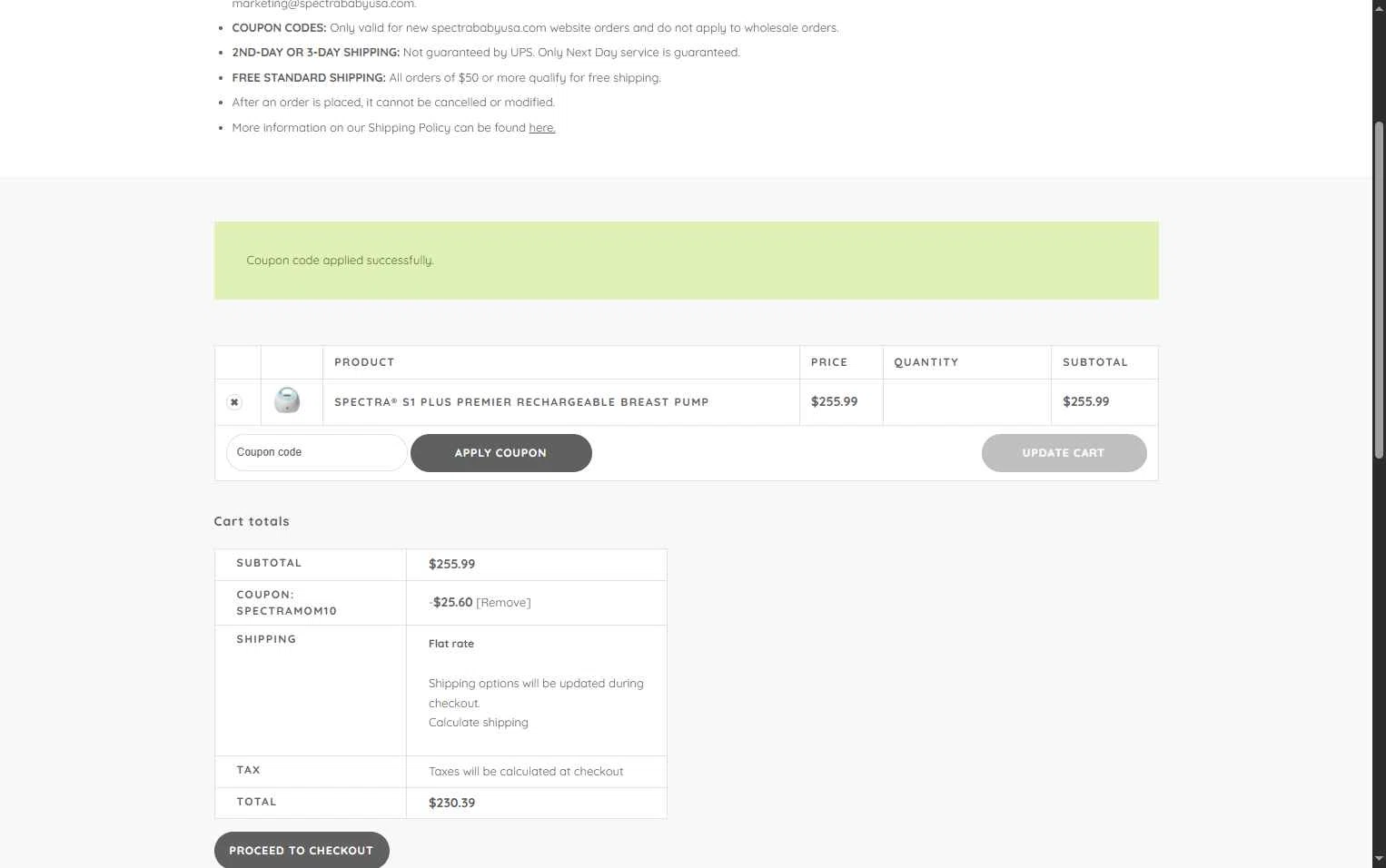Click the Update Cart button

click(1064, 453)
